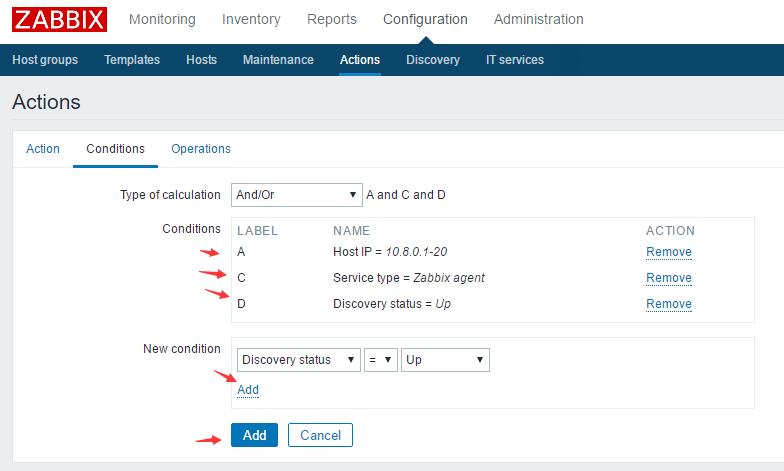The width and height of the screenshot is (784, 471).
Task: Open the IT services section
Action: (x=514, y=60)
